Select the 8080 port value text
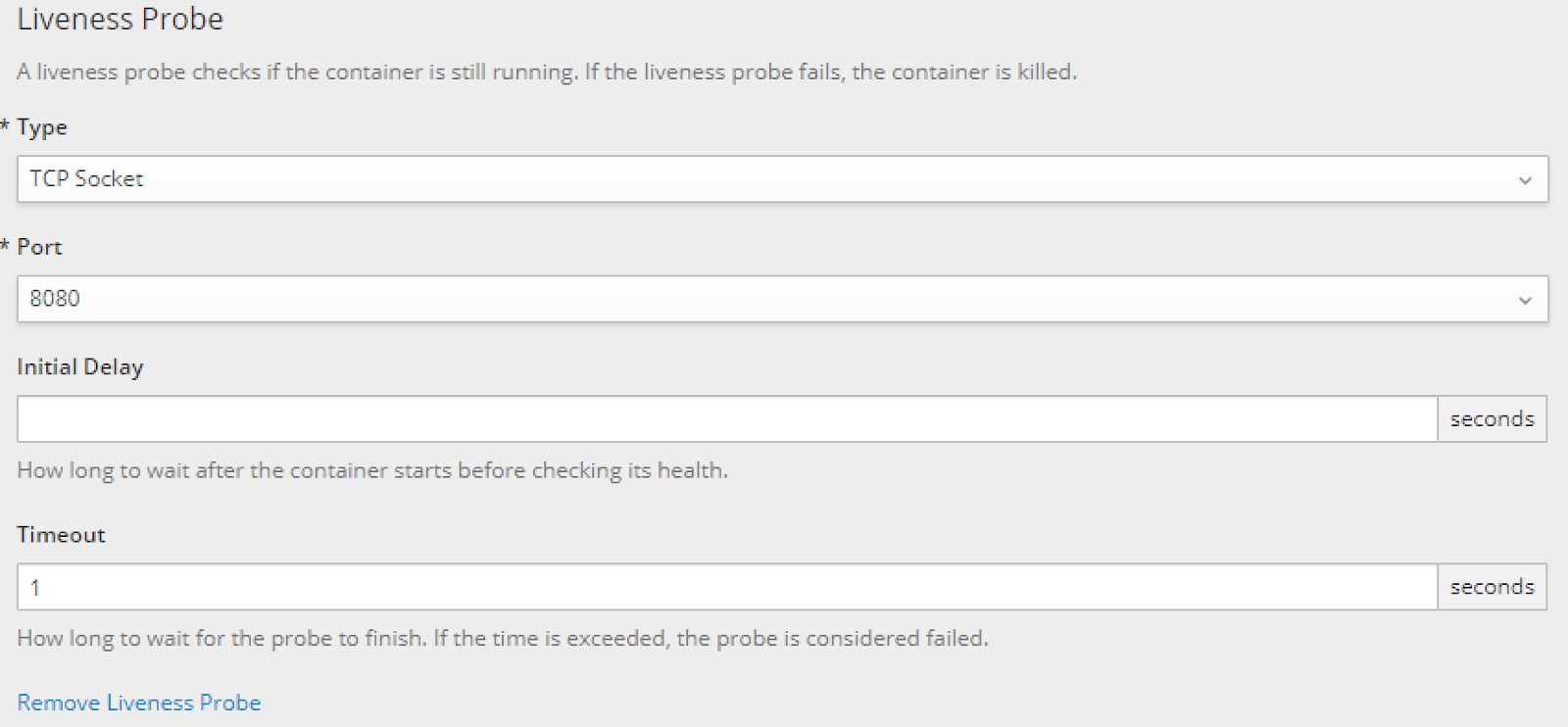 [55, 299]
